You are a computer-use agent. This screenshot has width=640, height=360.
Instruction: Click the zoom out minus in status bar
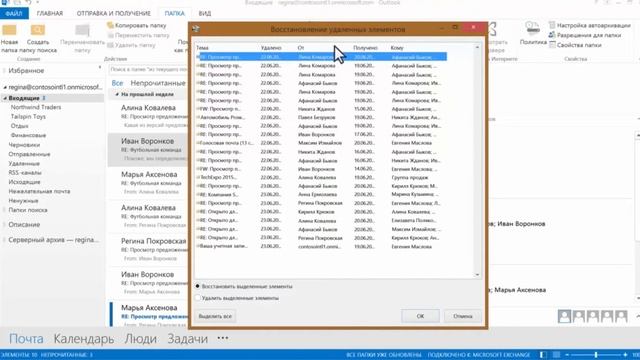[567, 355]
